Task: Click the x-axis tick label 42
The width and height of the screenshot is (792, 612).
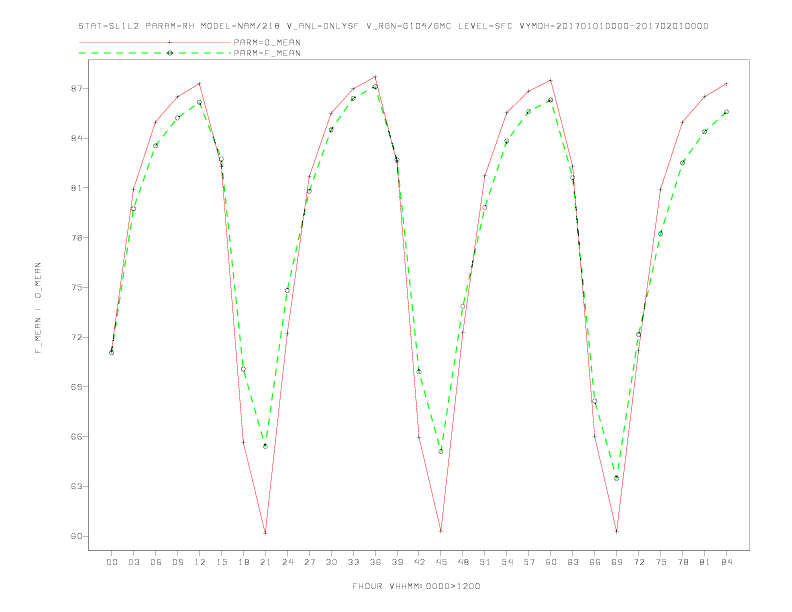Action: pyautogui.click(x=419, y=562)
